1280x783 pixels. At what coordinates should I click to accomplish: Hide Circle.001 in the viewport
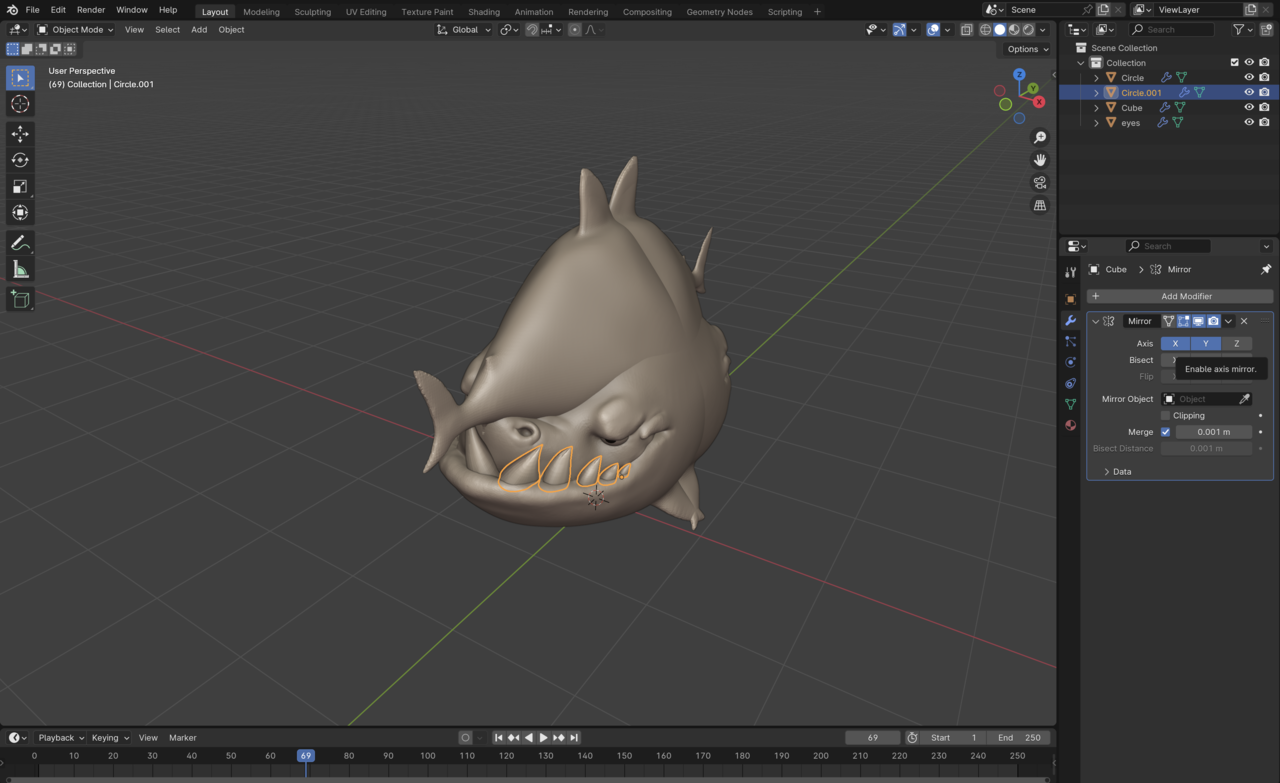pos(1249,92)
